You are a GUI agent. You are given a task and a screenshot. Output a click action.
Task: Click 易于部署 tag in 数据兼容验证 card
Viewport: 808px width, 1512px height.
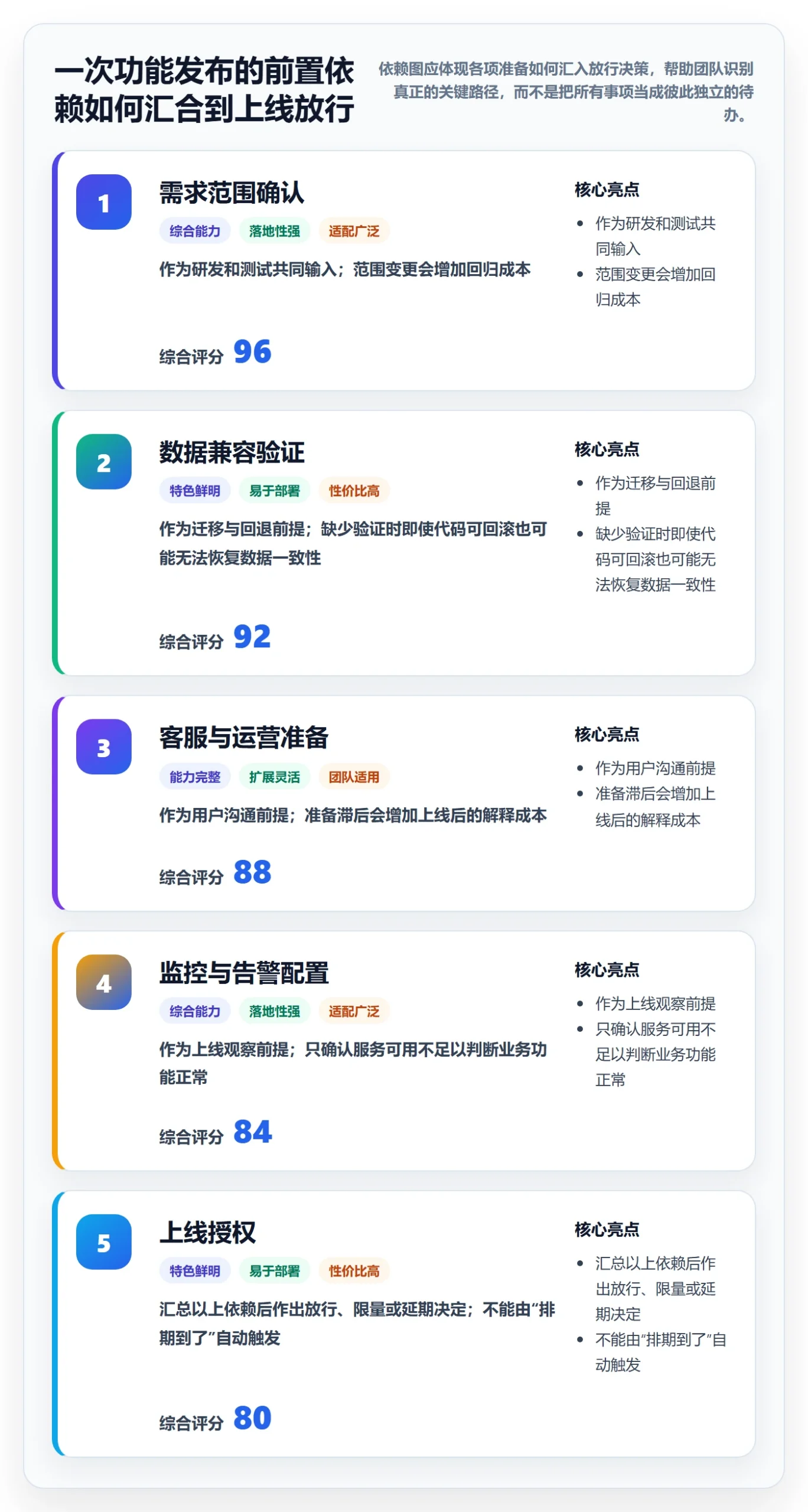(x=275, y=491)
